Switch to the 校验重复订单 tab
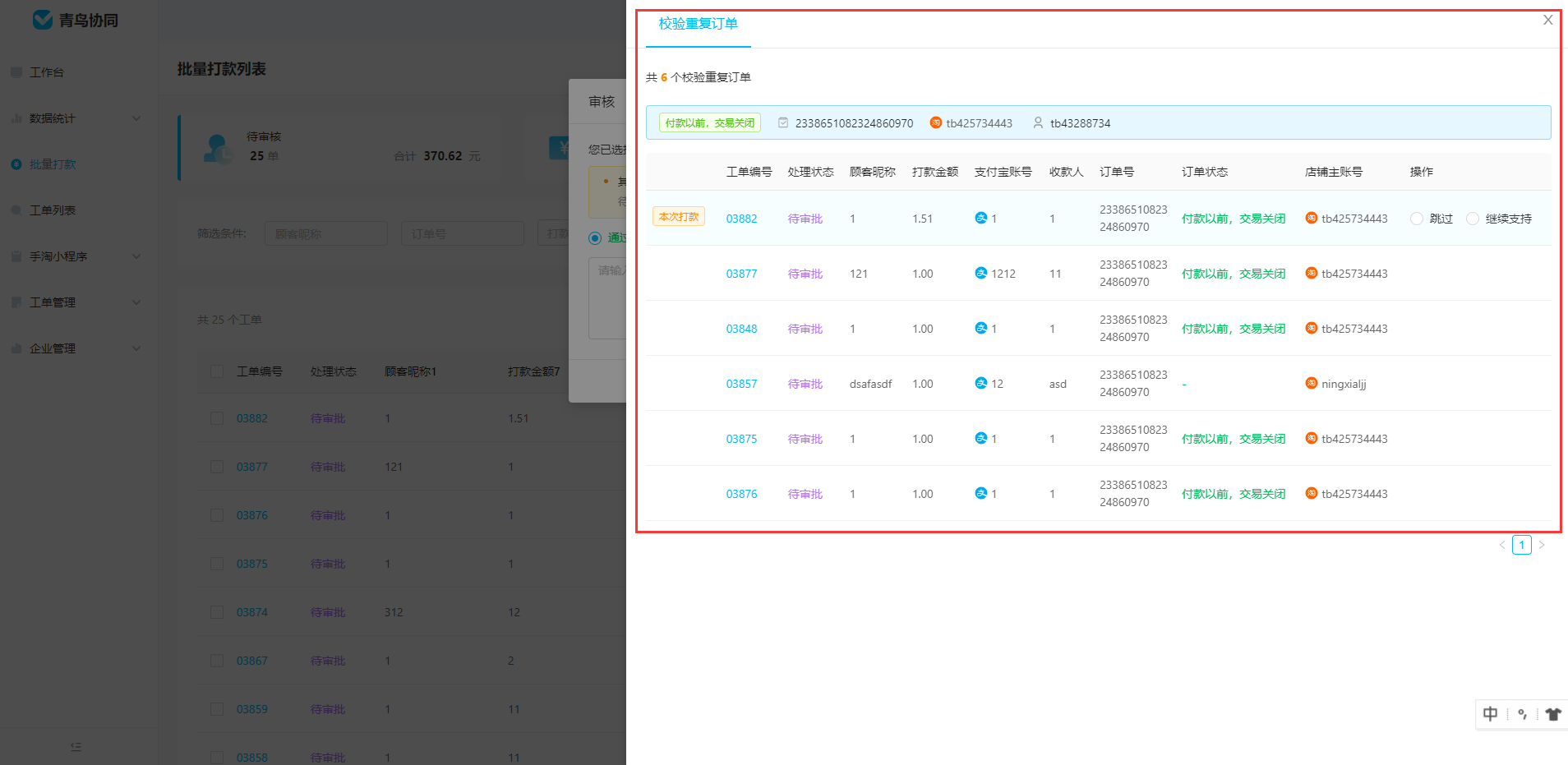 pos(698,24)
